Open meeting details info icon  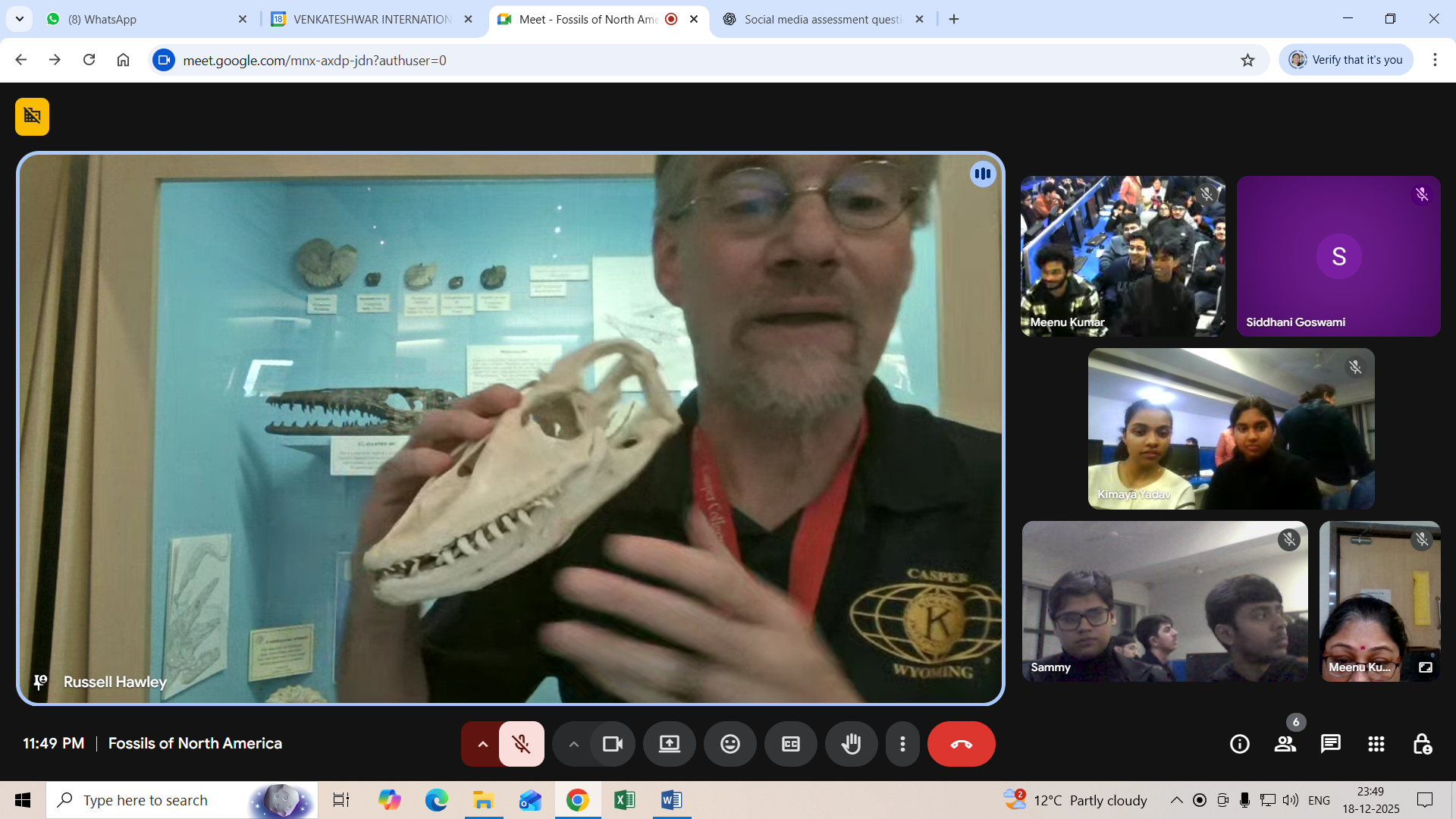tap(1239, 744)
